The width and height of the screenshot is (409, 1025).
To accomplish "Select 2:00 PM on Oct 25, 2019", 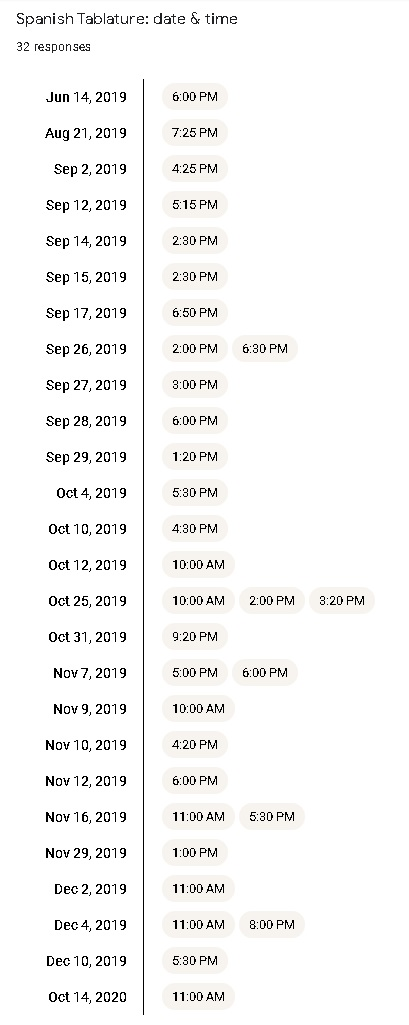I will pos(272,601).
